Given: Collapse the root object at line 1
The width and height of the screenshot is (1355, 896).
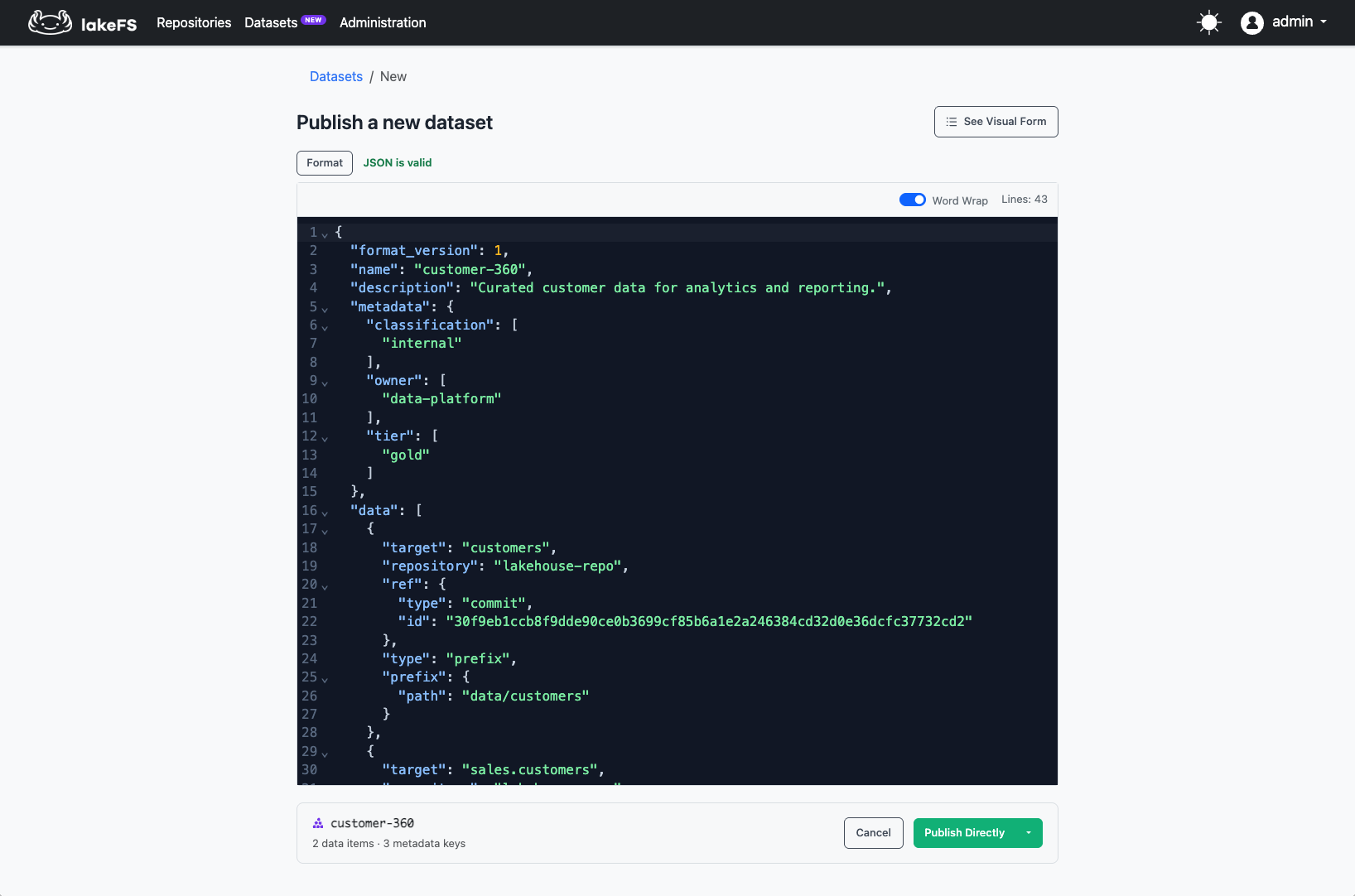Looking at the screenshot, I should [x=325, y=234].
